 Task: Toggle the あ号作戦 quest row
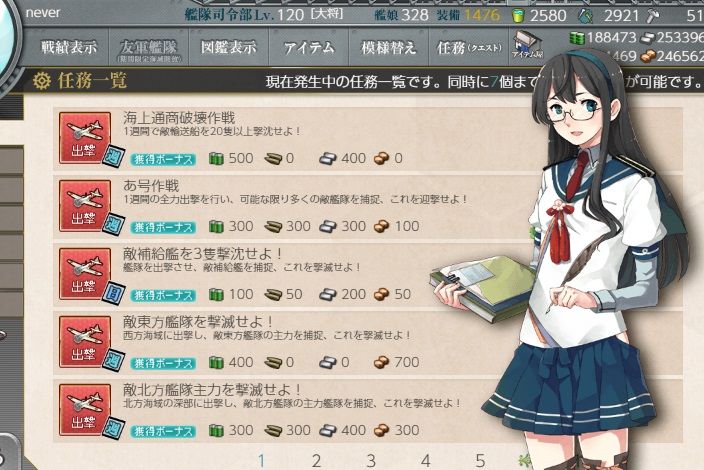(368, 206)
